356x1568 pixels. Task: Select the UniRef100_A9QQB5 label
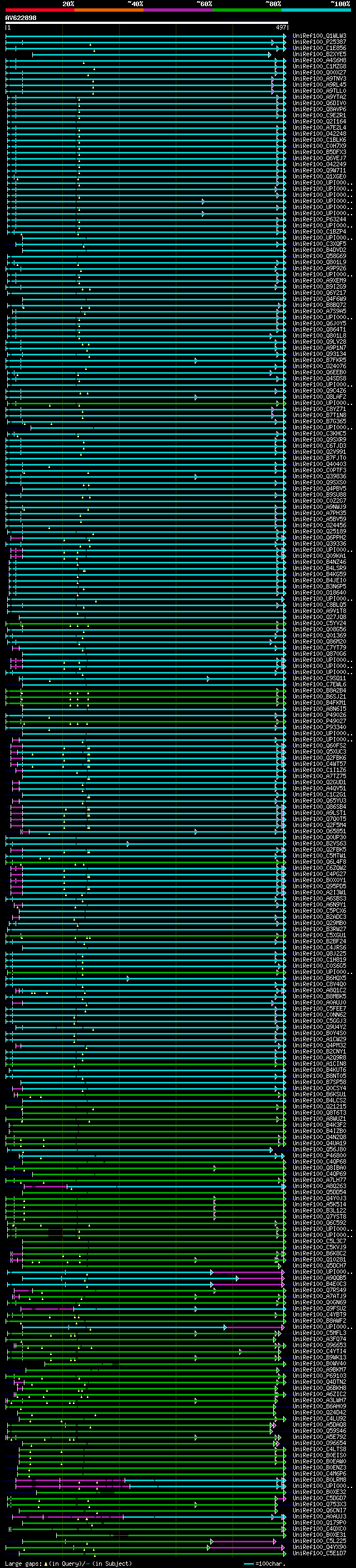pyautogui.click(x=319, y=1277)
